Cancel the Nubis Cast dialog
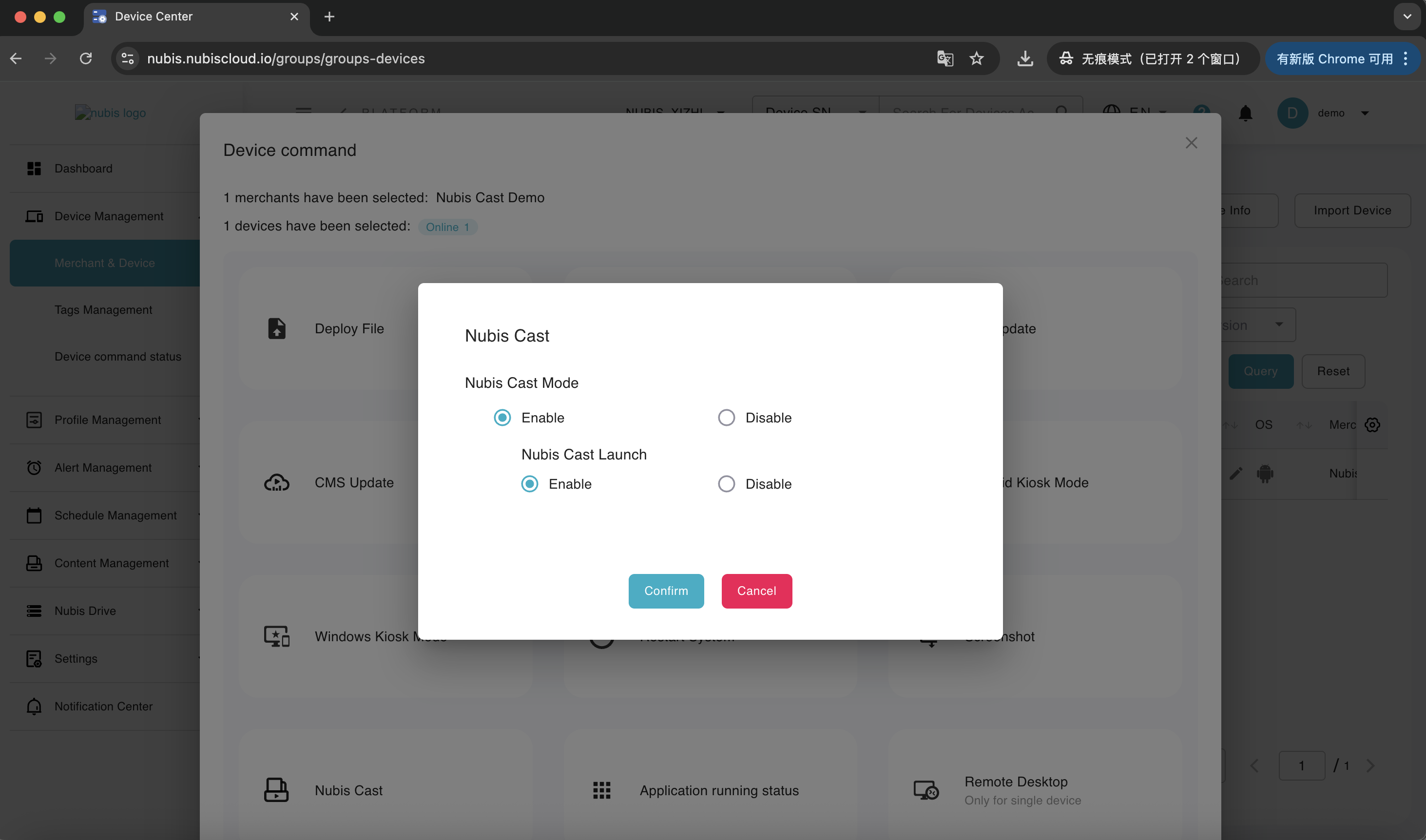 coord(756,591)
